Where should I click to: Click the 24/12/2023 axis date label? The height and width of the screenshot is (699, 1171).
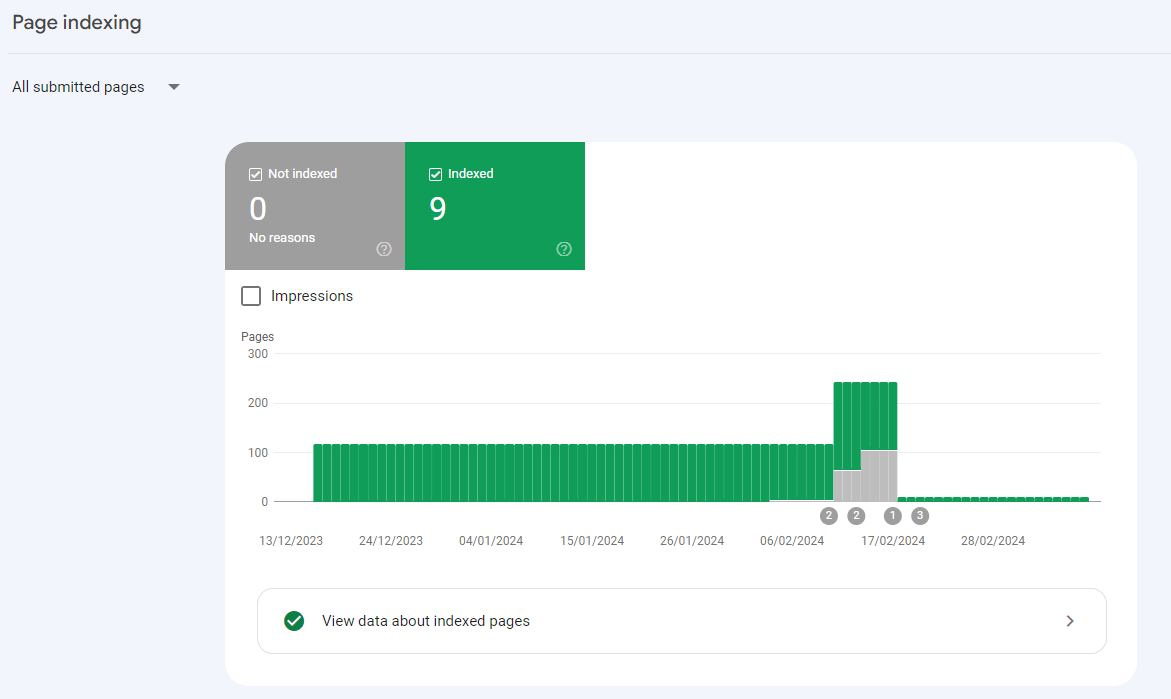pyautogui.click(x=391, y=541)
